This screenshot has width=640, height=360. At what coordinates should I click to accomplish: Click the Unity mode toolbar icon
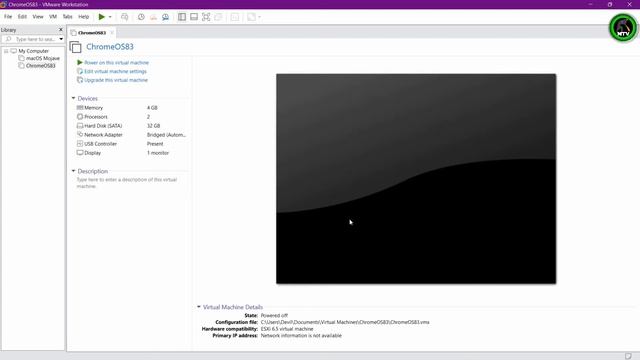tap(218, 17)
